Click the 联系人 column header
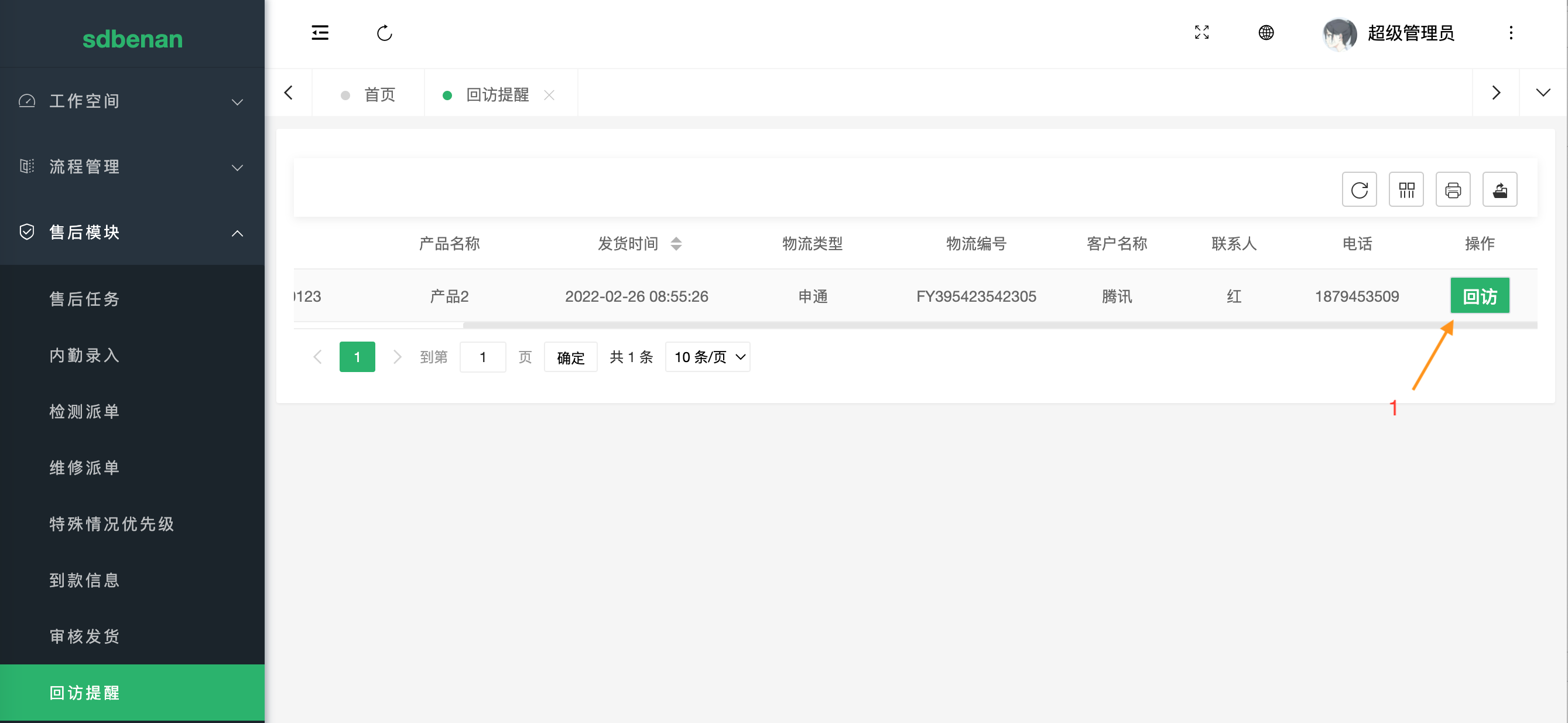1568x723 pixels. (x=1234, y=244)
